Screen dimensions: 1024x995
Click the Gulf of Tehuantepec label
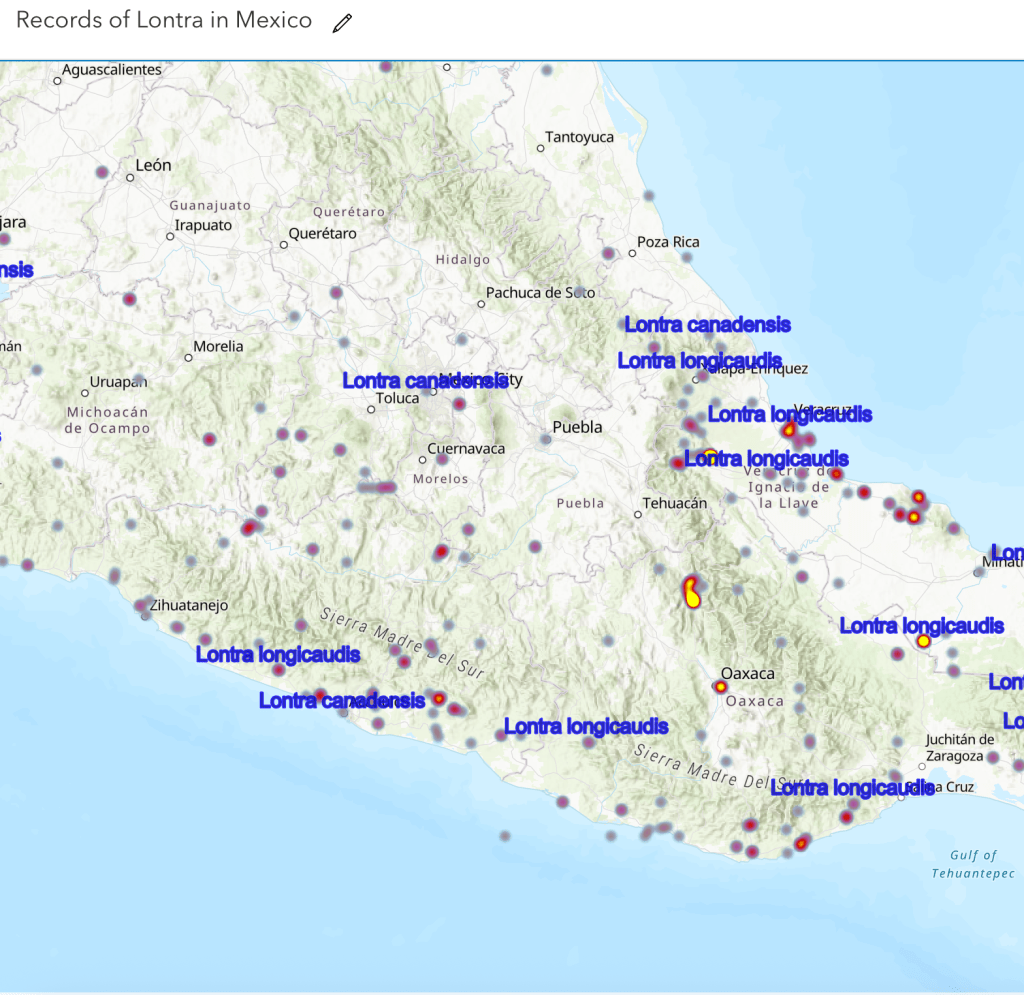point(973,864)
